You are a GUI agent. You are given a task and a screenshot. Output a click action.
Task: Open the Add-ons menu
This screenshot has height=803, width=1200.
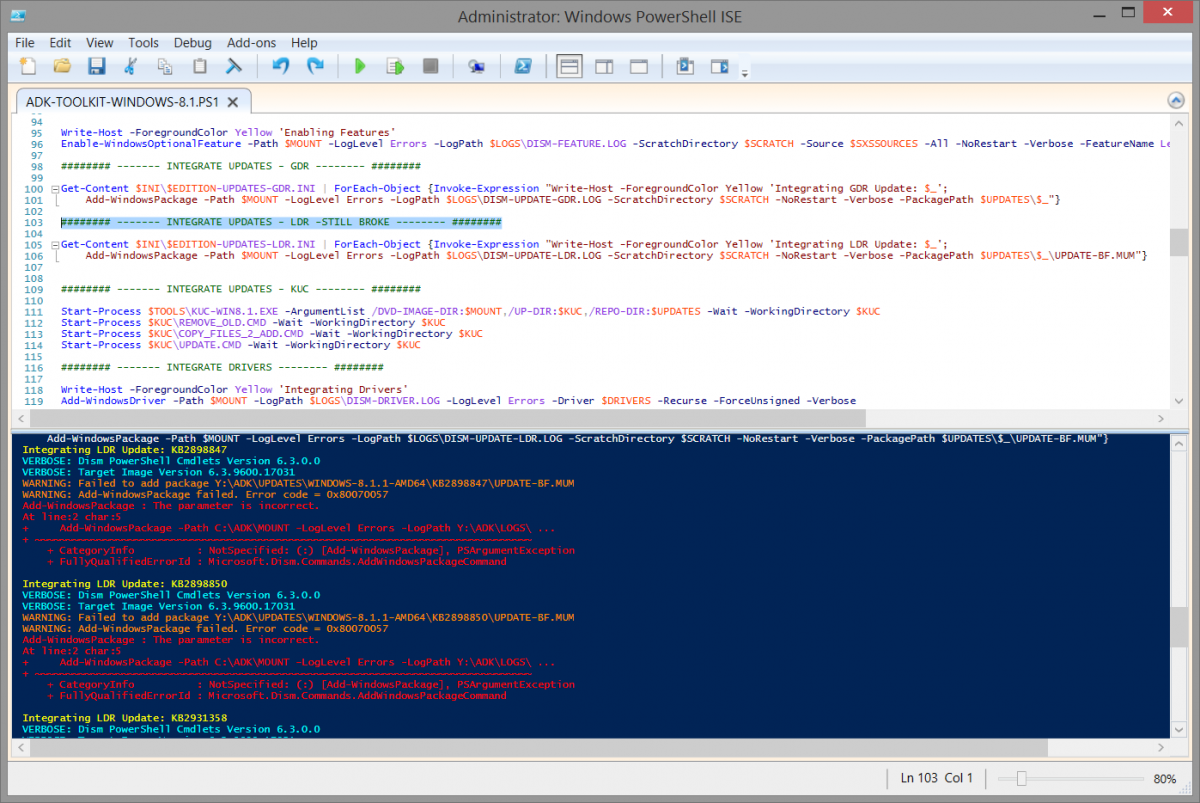(x=251, y=43)
